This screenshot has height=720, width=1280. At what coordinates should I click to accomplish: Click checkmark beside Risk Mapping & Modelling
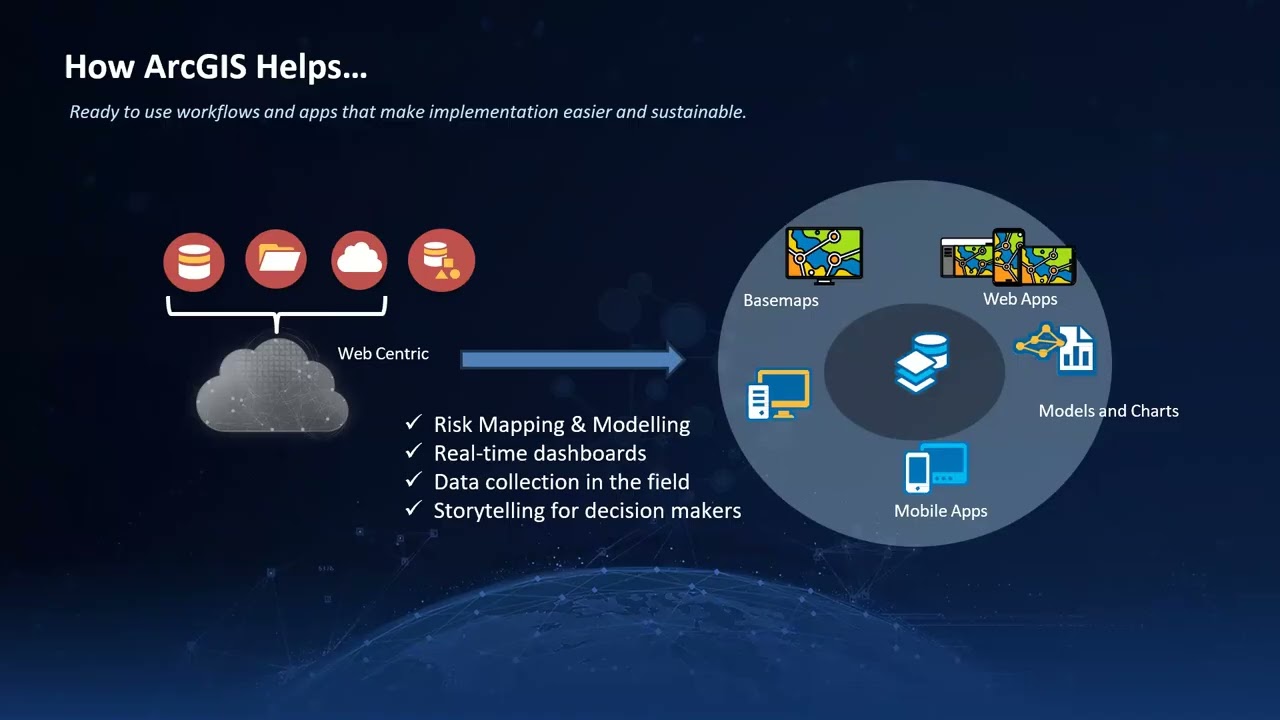coord(413,423)
